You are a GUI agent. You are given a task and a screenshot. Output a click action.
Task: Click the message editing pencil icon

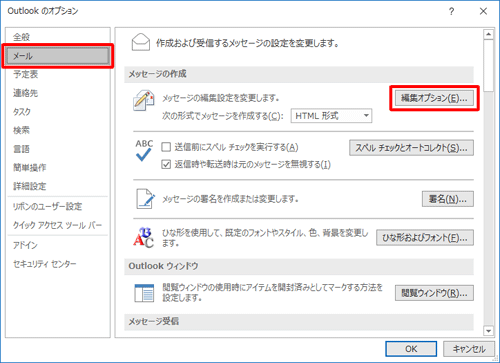[x=143, y=100]
